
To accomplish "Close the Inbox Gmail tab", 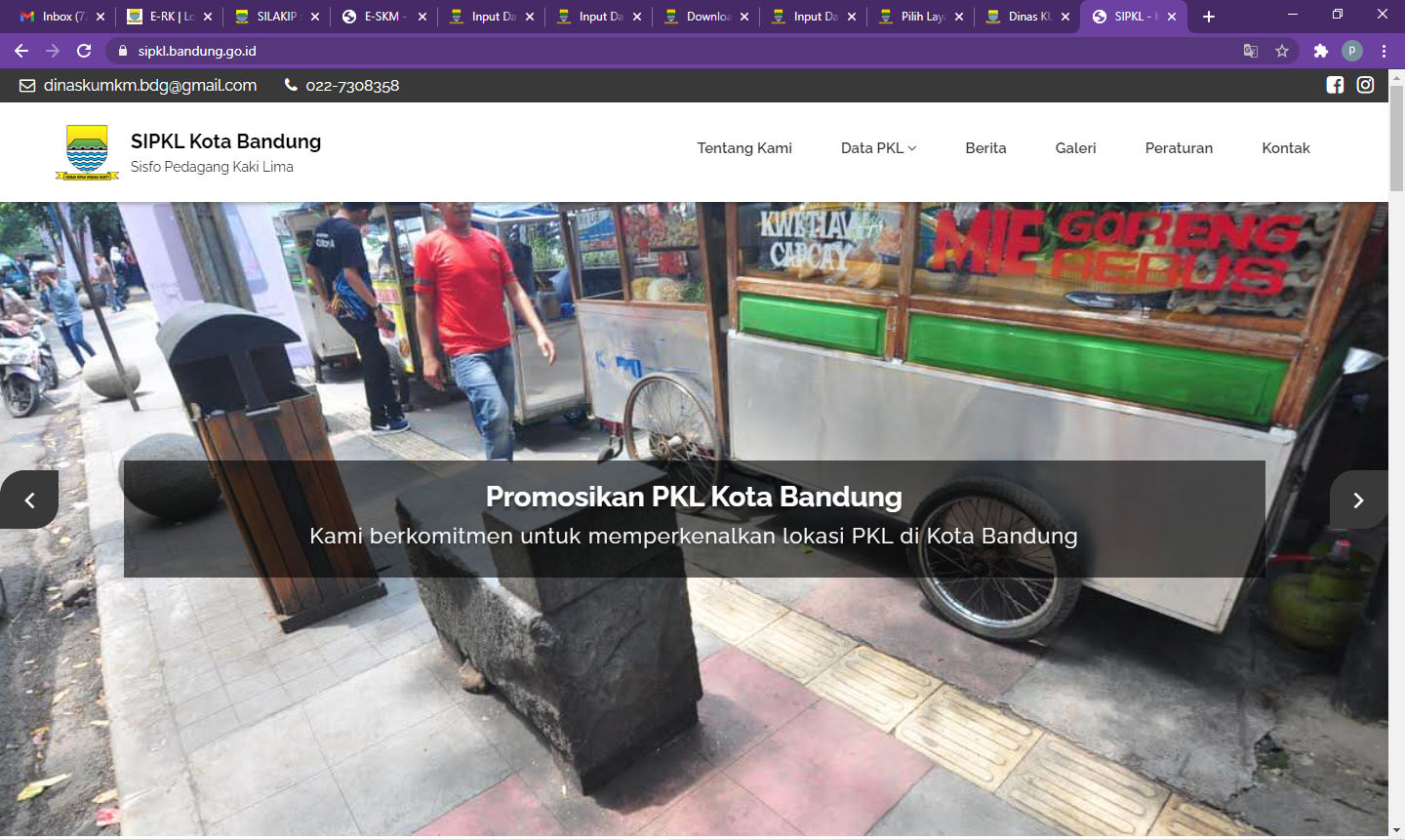I will click(100, 17).
